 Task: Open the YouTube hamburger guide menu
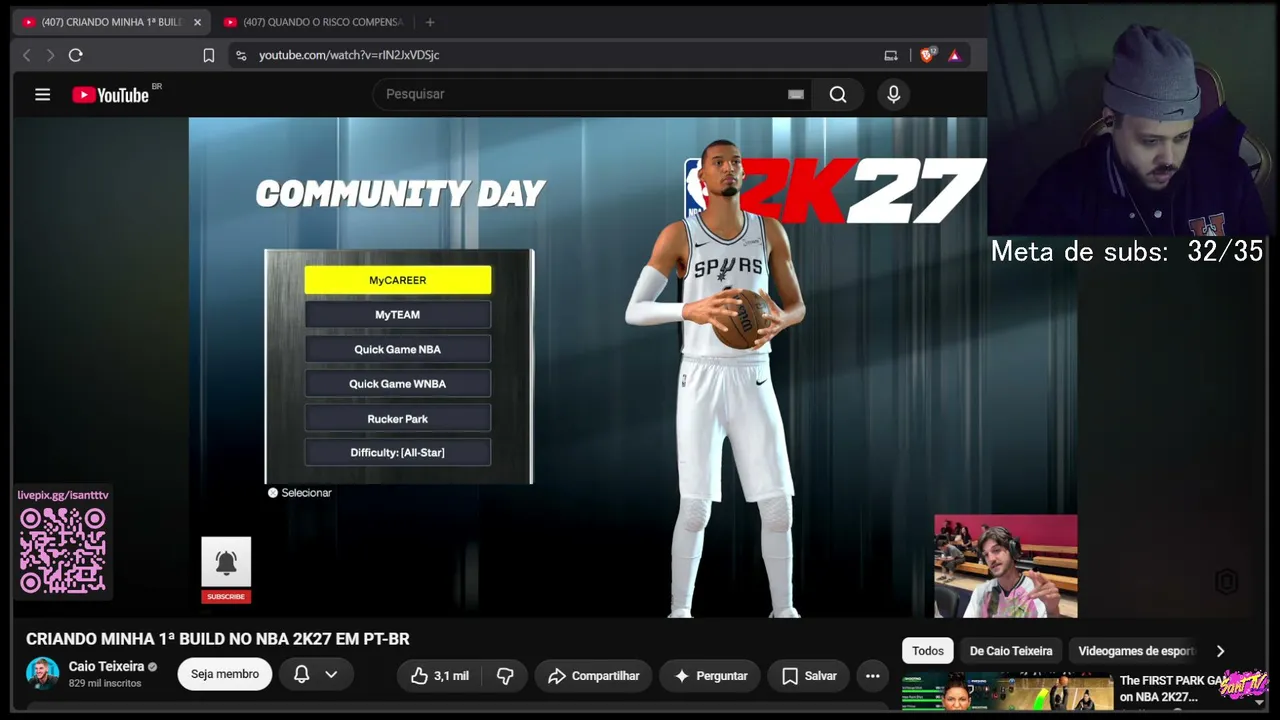click(x=42, y=94)
